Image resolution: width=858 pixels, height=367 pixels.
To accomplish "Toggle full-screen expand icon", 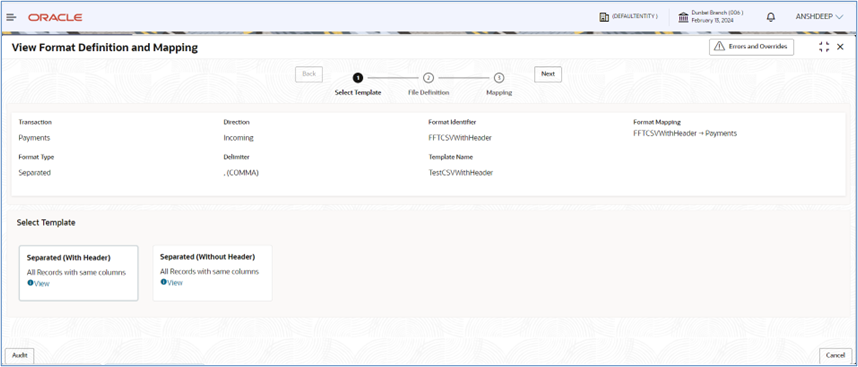I will [x=824, y=47].
